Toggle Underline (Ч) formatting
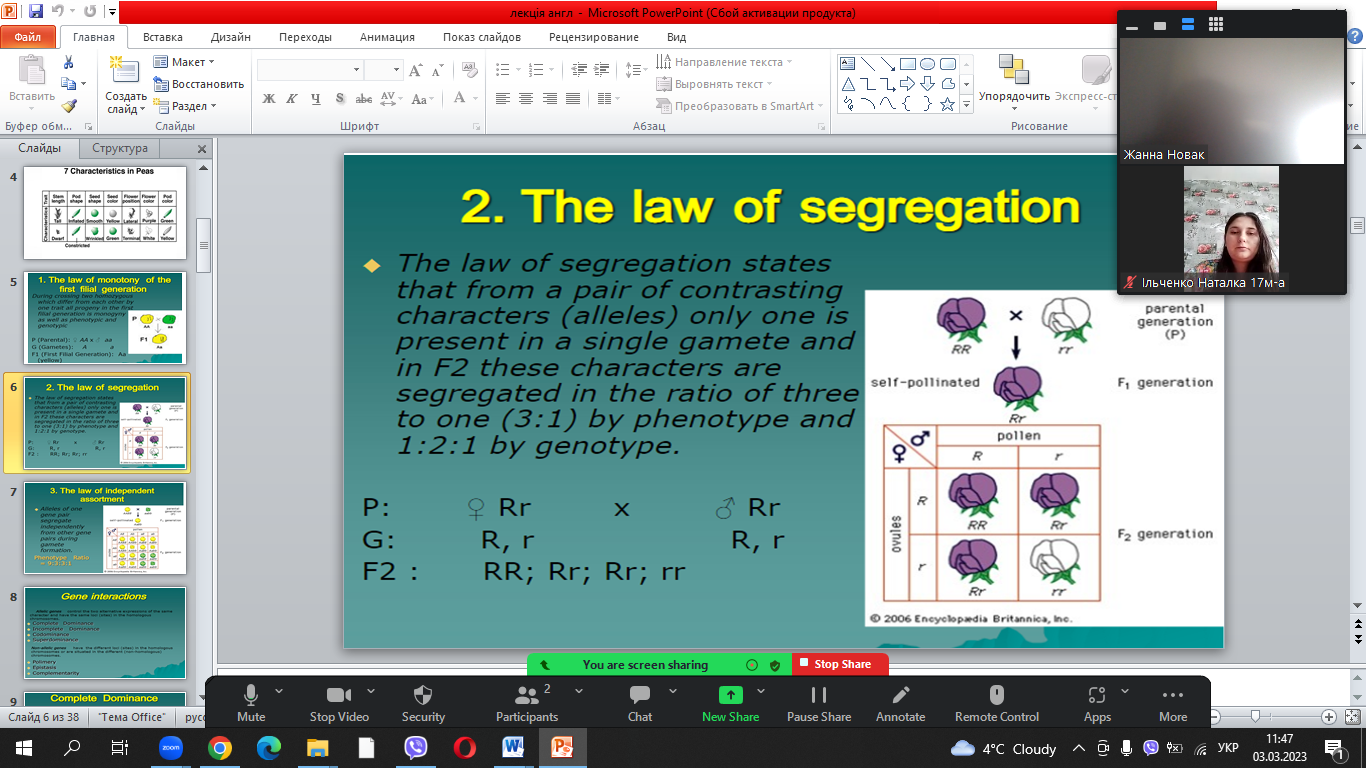The image size is (1366, 768). pos(315,98)
